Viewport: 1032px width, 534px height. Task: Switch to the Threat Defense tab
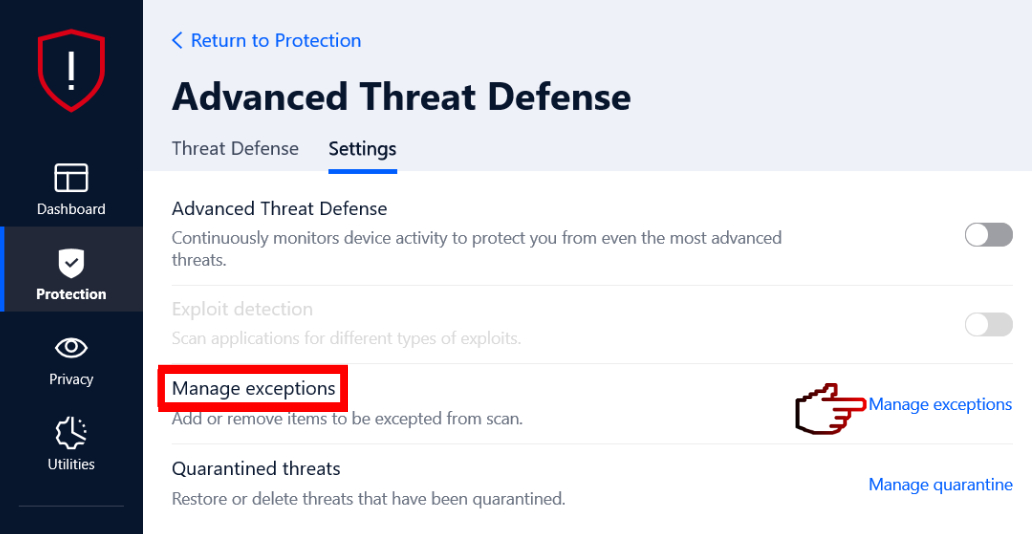point(235,148)
